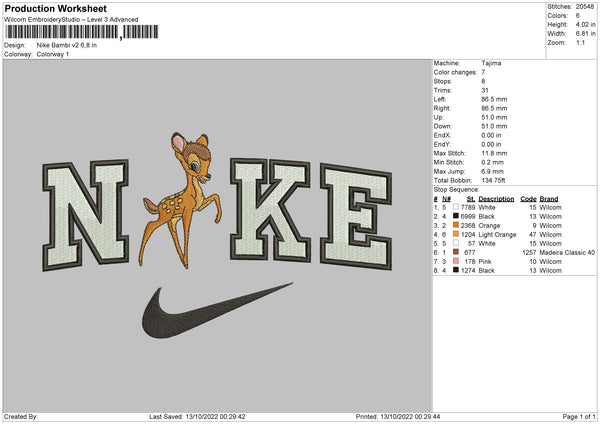Click the Right value 86.5 mm
The image size is (600, 424).
click(x=494, y=108)
